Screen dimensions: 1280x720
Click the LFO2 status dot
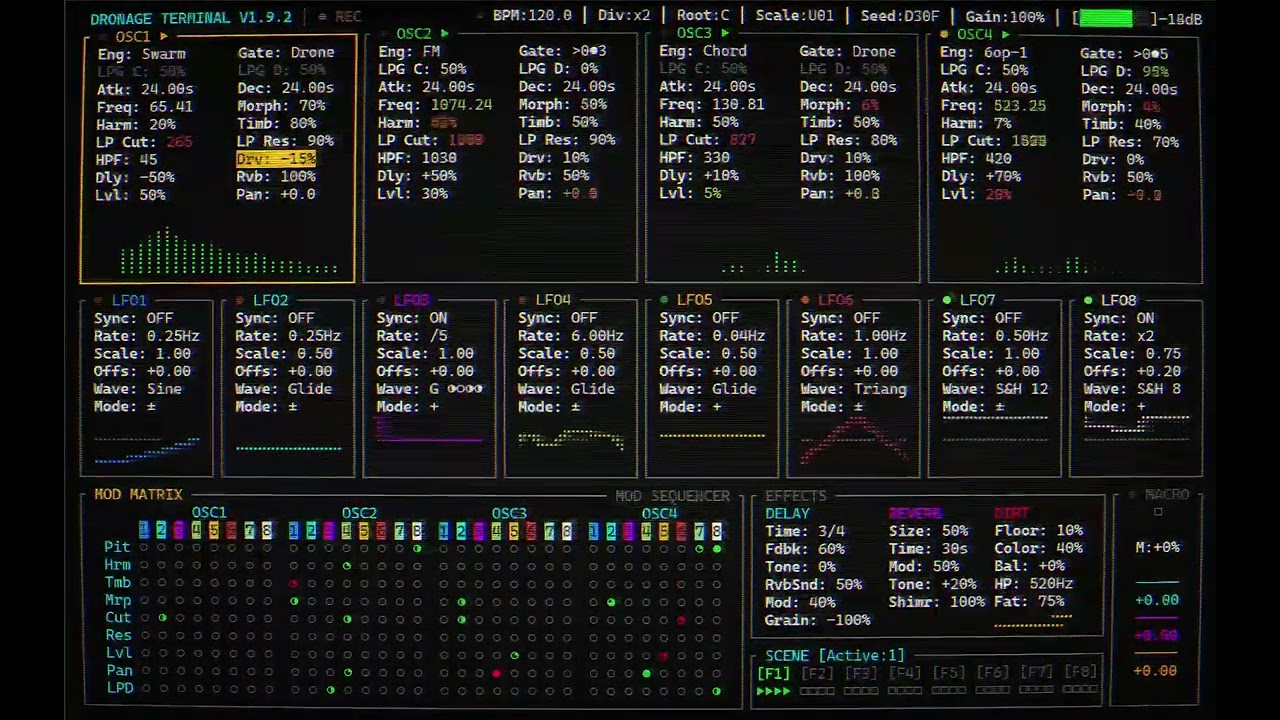(240, 300)
